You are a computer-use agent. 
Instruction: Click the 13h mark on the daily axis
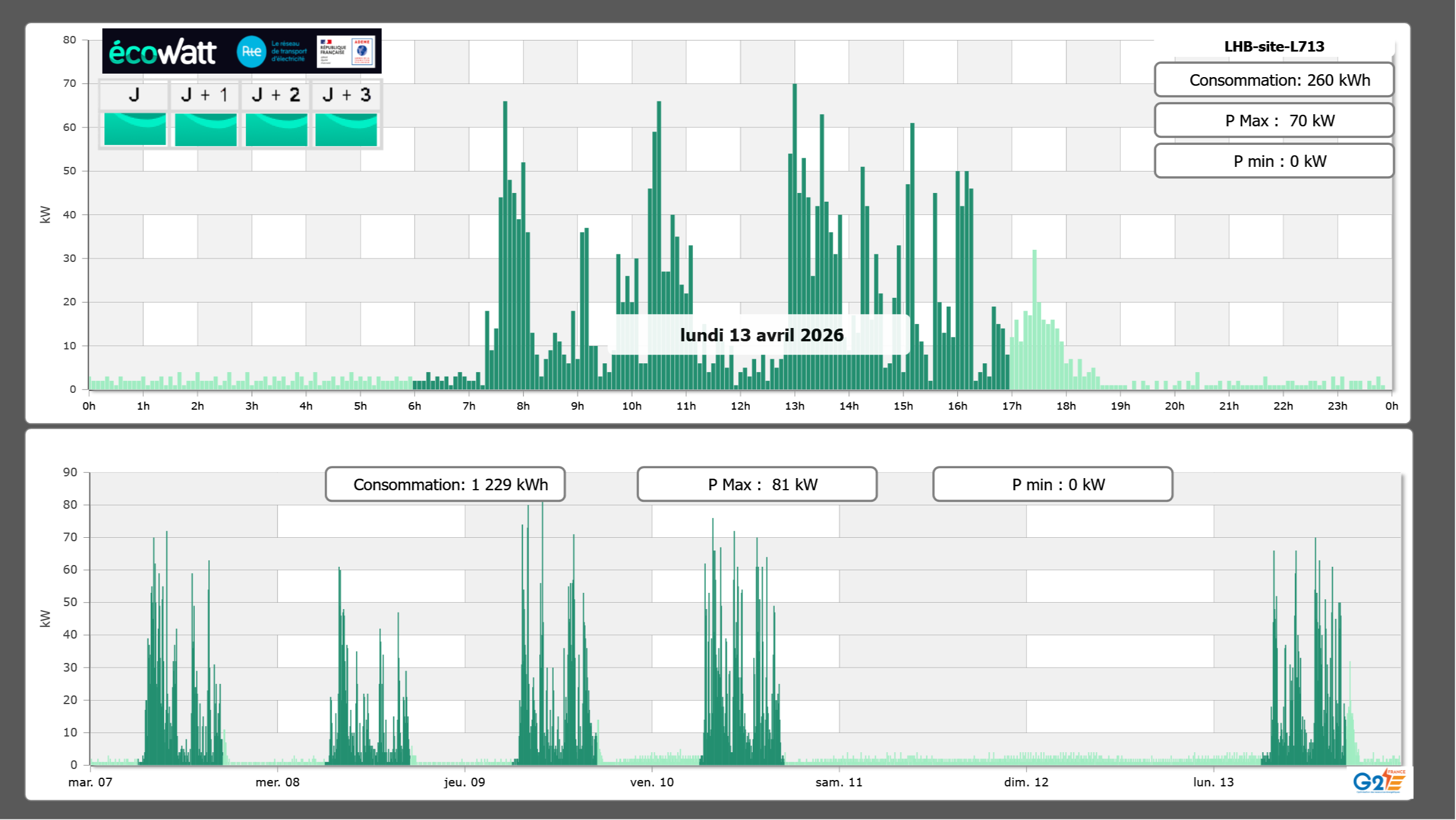point(794,406)
